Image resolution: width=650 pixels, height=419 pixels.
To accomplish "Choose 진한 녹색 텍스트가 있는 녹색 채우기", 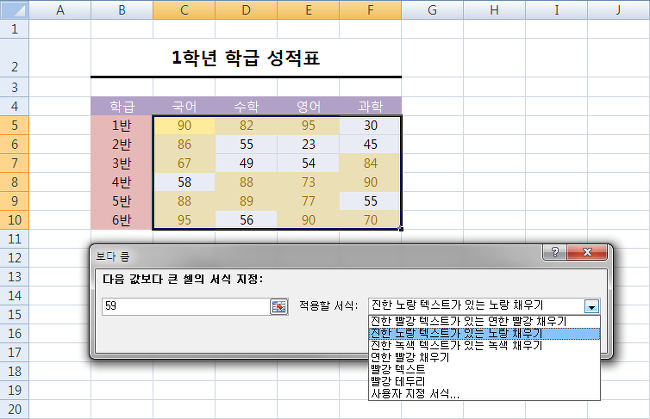I will tap(484, 345).
